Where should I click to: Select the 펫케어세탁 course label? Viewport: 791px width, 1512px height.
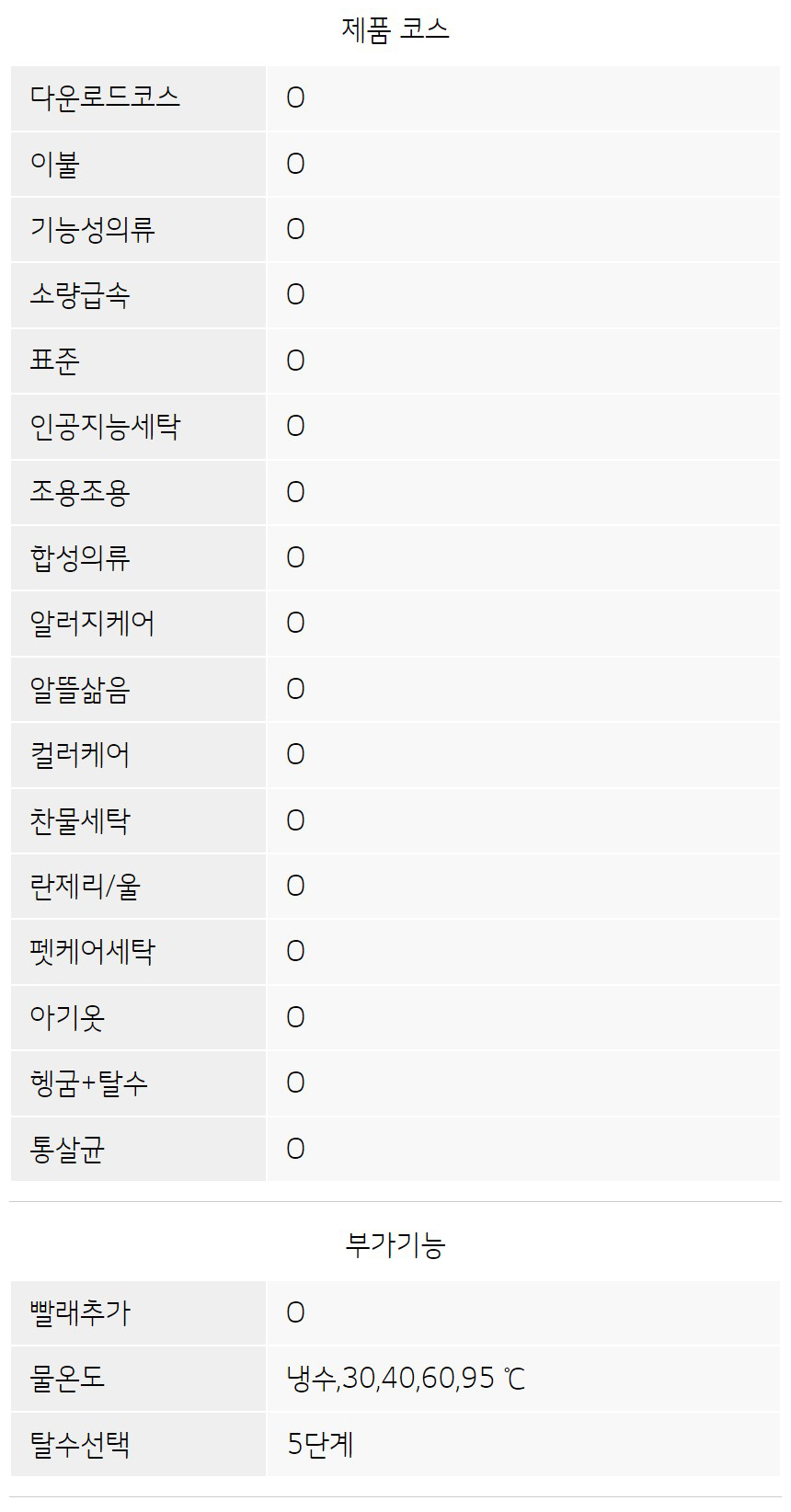point(92,951)
